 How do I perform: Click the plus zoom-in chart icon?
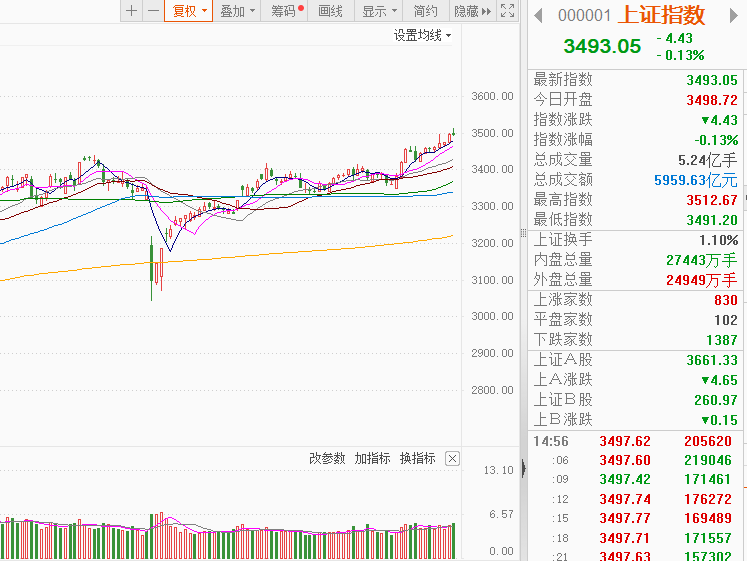point(132,11)
